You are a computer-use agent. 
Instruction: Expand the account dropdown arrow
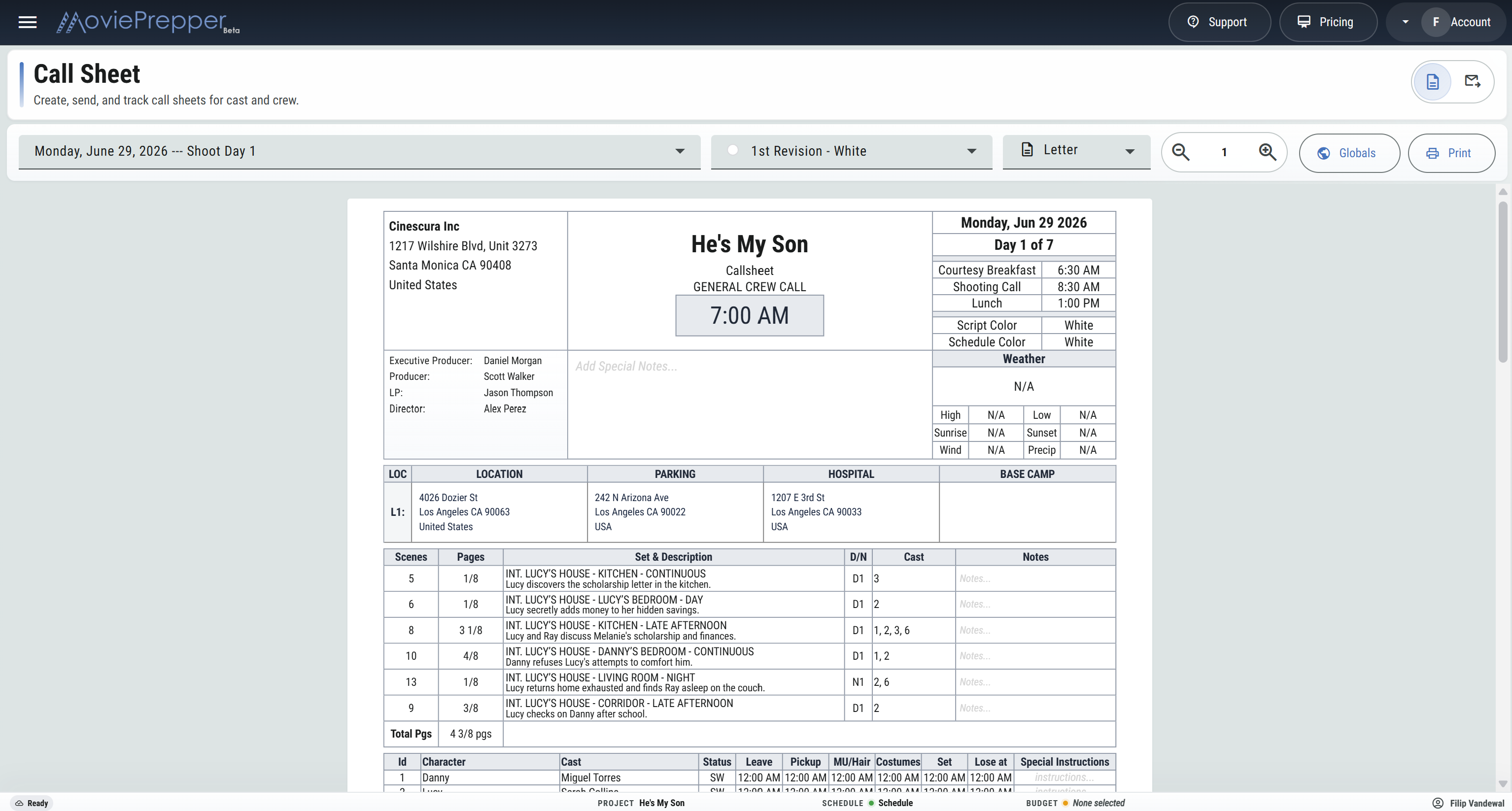(x=1405, y=22)
